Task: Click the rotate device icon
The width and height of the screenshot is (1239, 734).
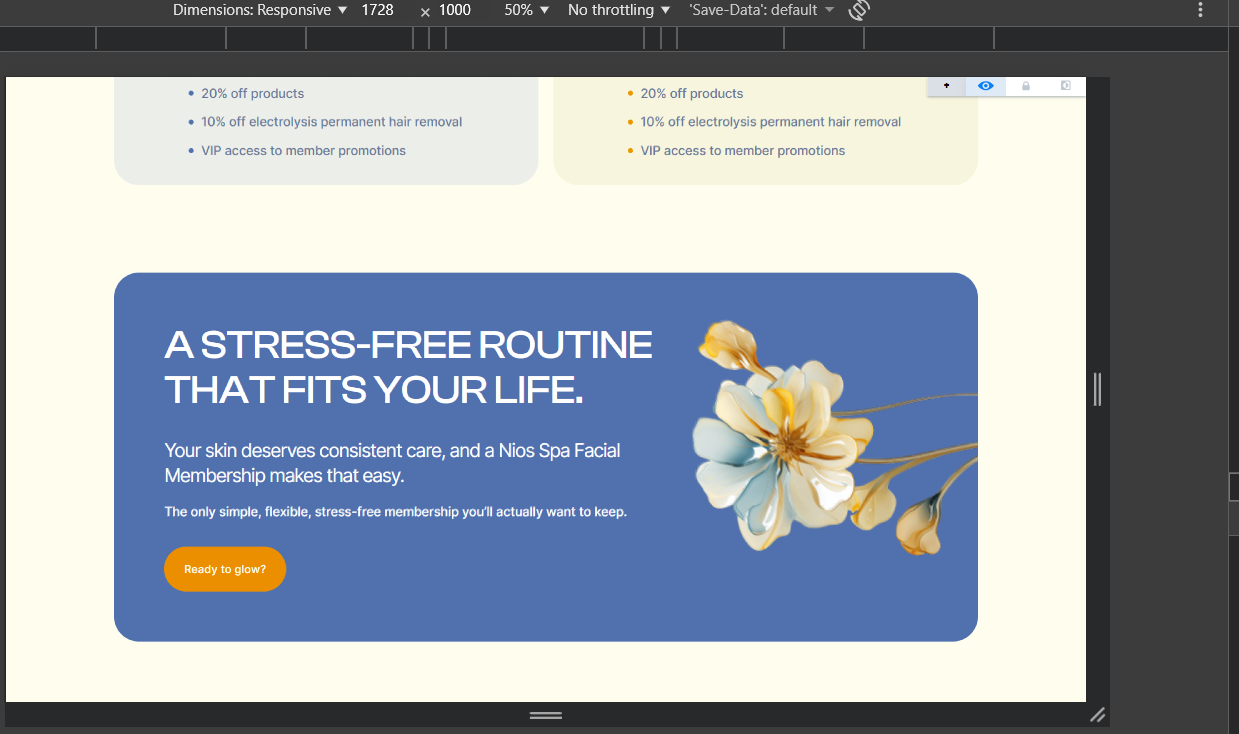Action: 858,10
